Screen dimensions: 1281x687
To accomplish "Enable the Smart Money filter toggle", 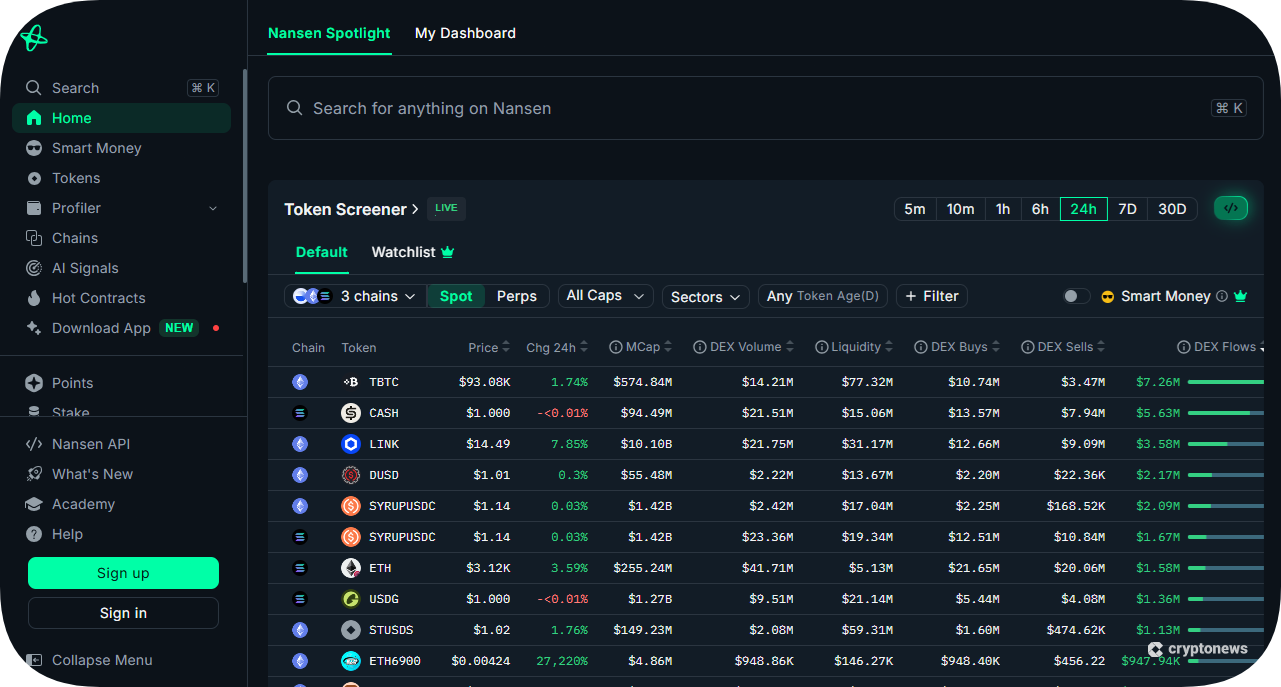I will click(x=1074, y=296).
